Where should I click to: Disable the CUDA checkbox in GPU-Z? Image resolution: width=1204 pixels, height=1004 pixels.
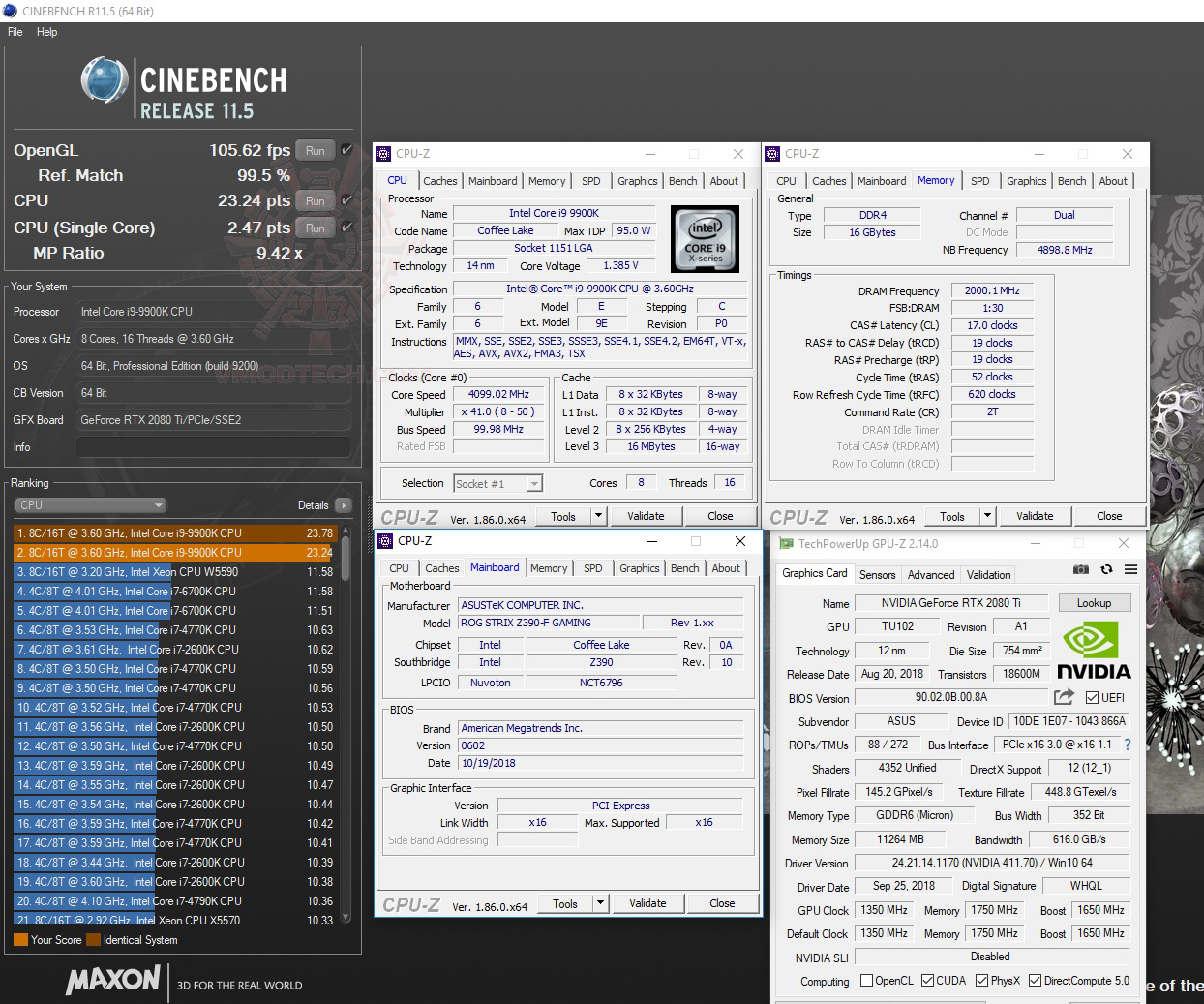point(926,980)
